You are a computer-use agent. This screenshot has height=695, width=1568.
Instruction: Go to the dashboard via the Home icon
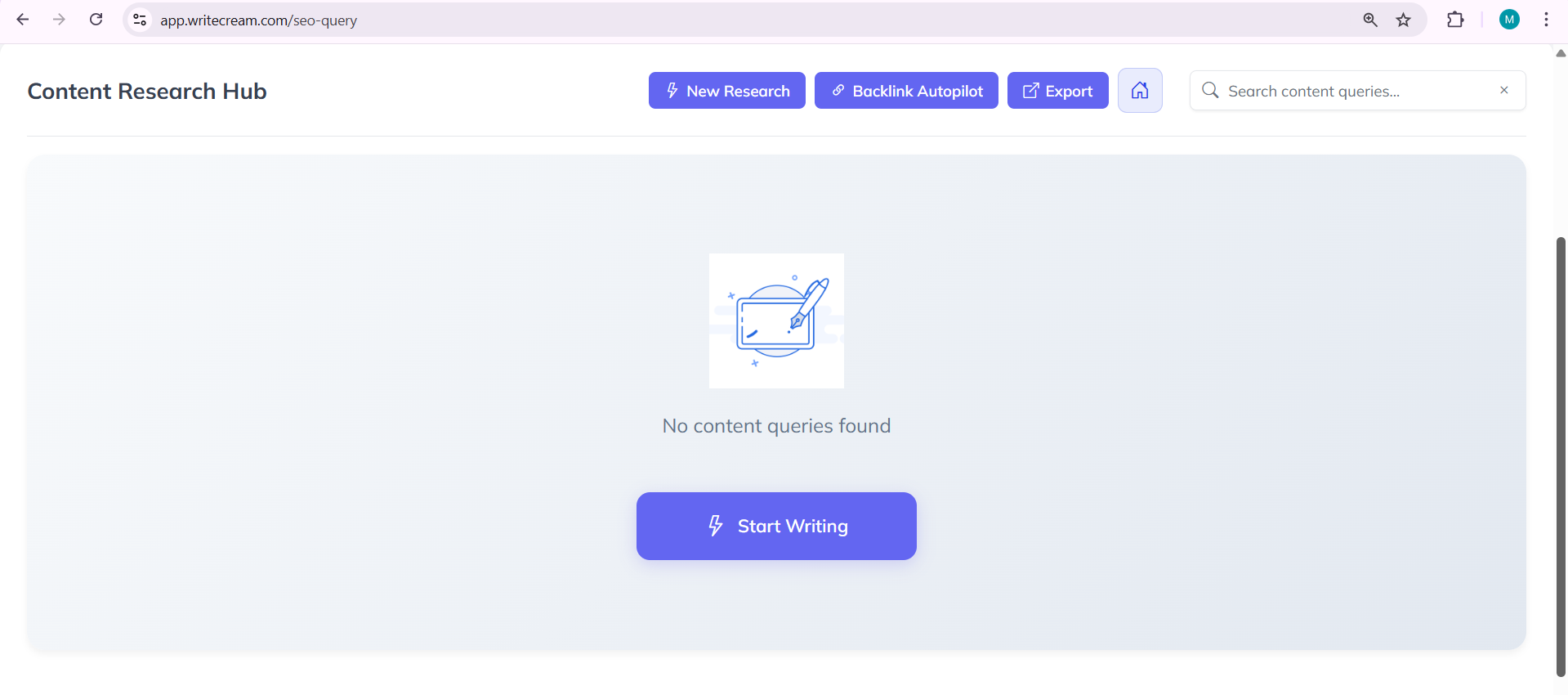click(1139, 91)
